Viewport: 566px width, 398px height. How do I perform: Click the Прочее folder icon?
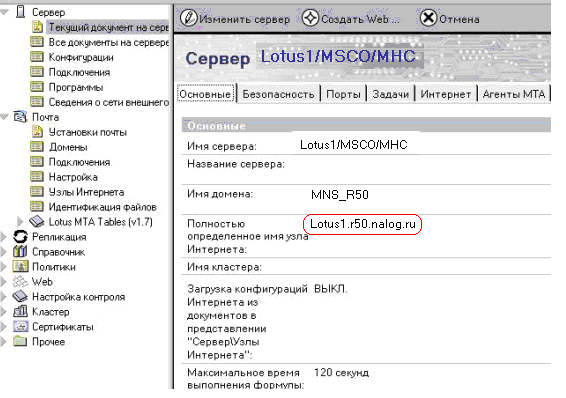[x=20, y=341]
